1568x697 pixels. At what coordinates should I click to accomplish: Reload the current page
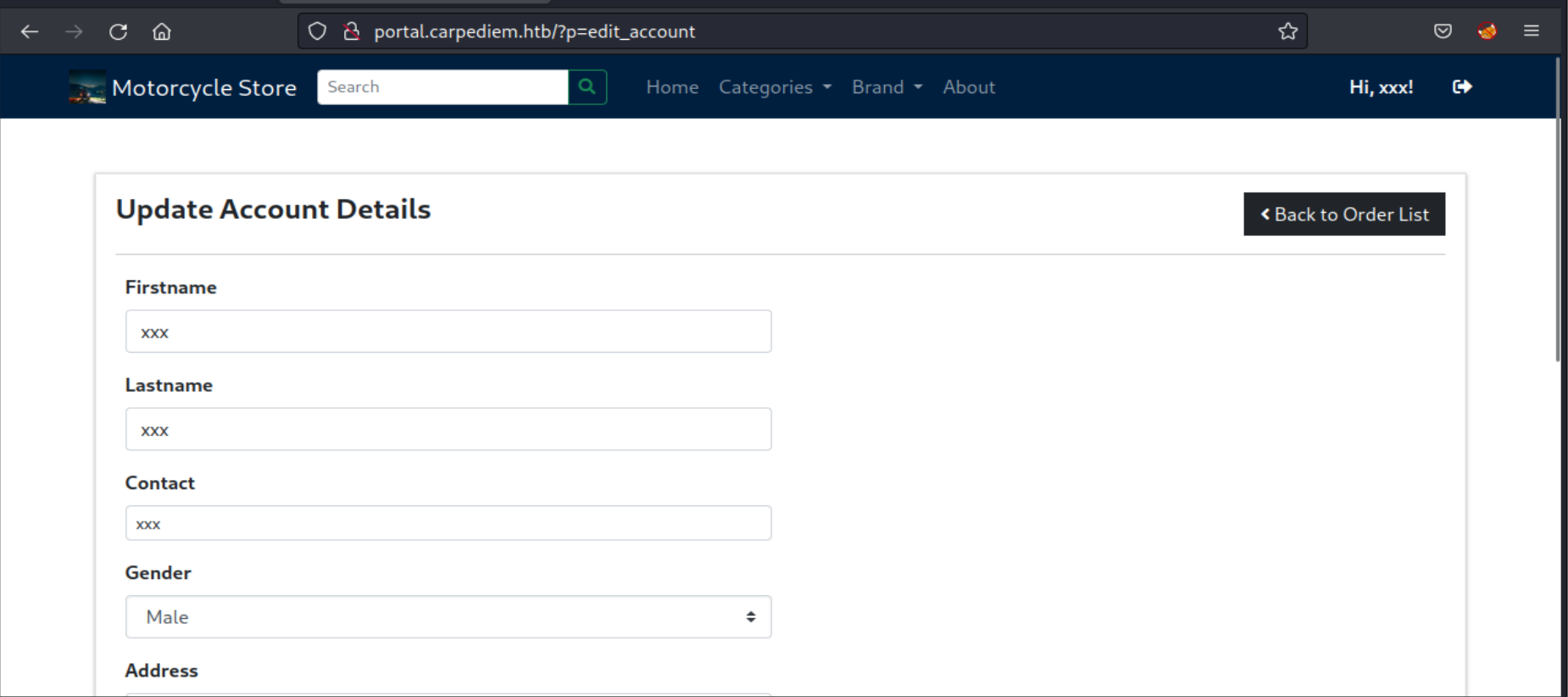(118, 31)
